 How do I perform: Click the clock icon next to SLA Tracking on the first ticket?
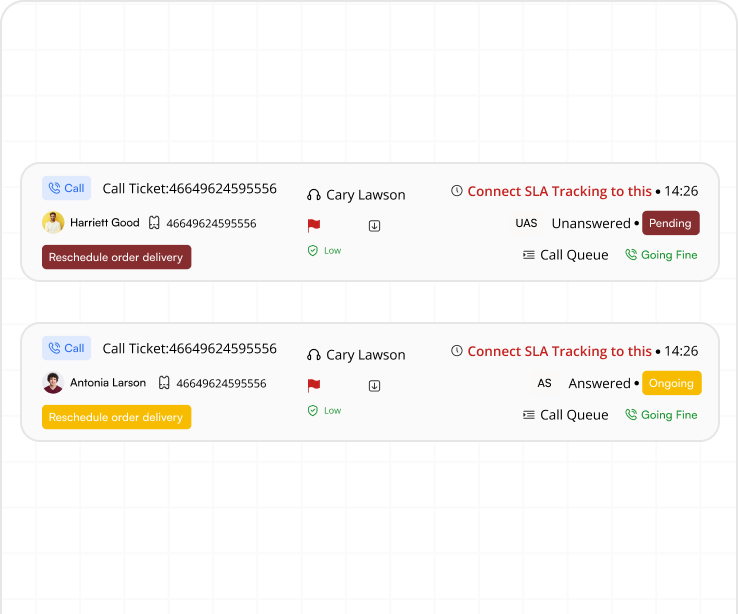457,191
